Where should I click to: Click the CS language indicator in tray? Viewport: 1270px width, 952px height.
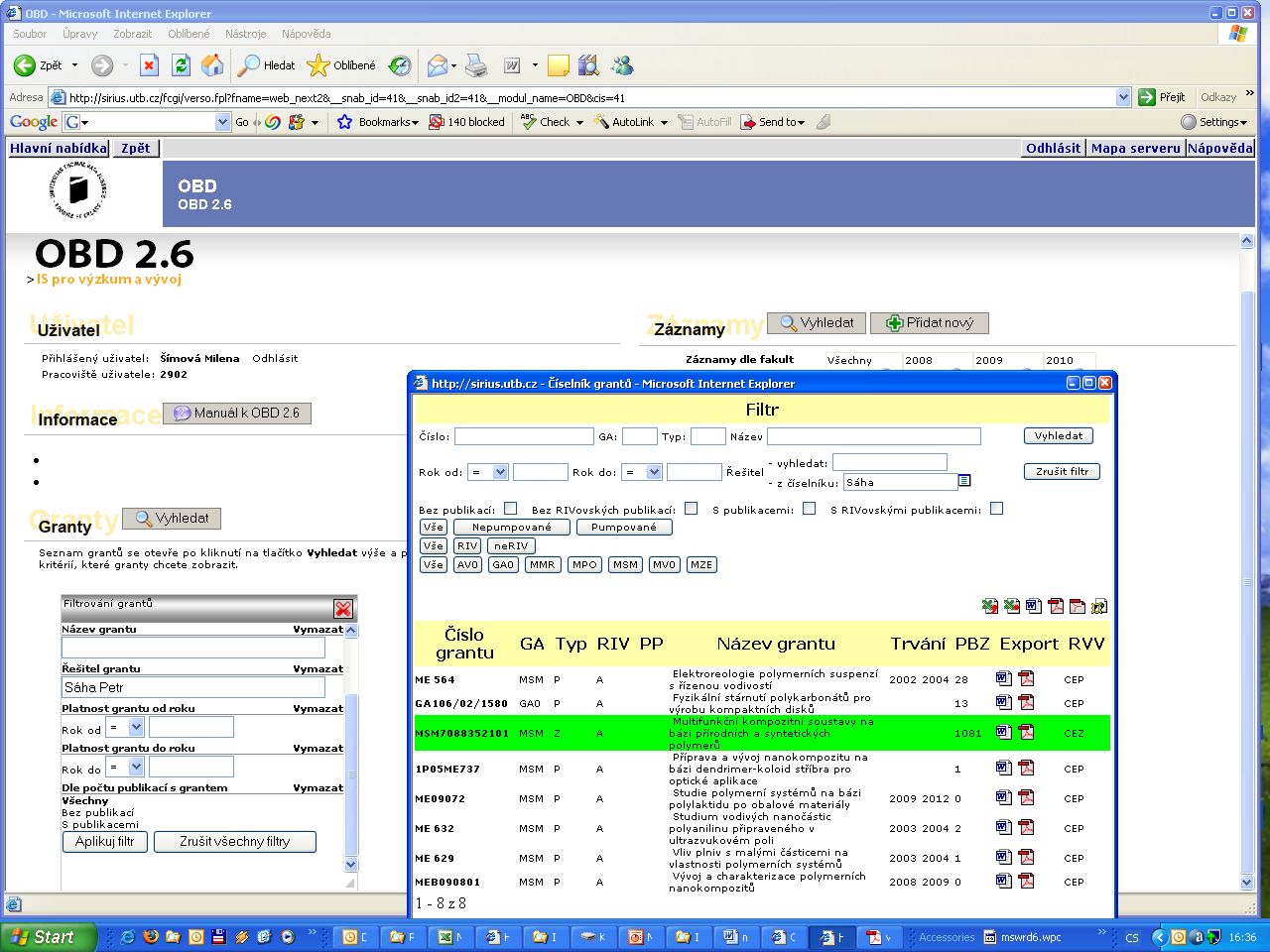coord(1132,937)
